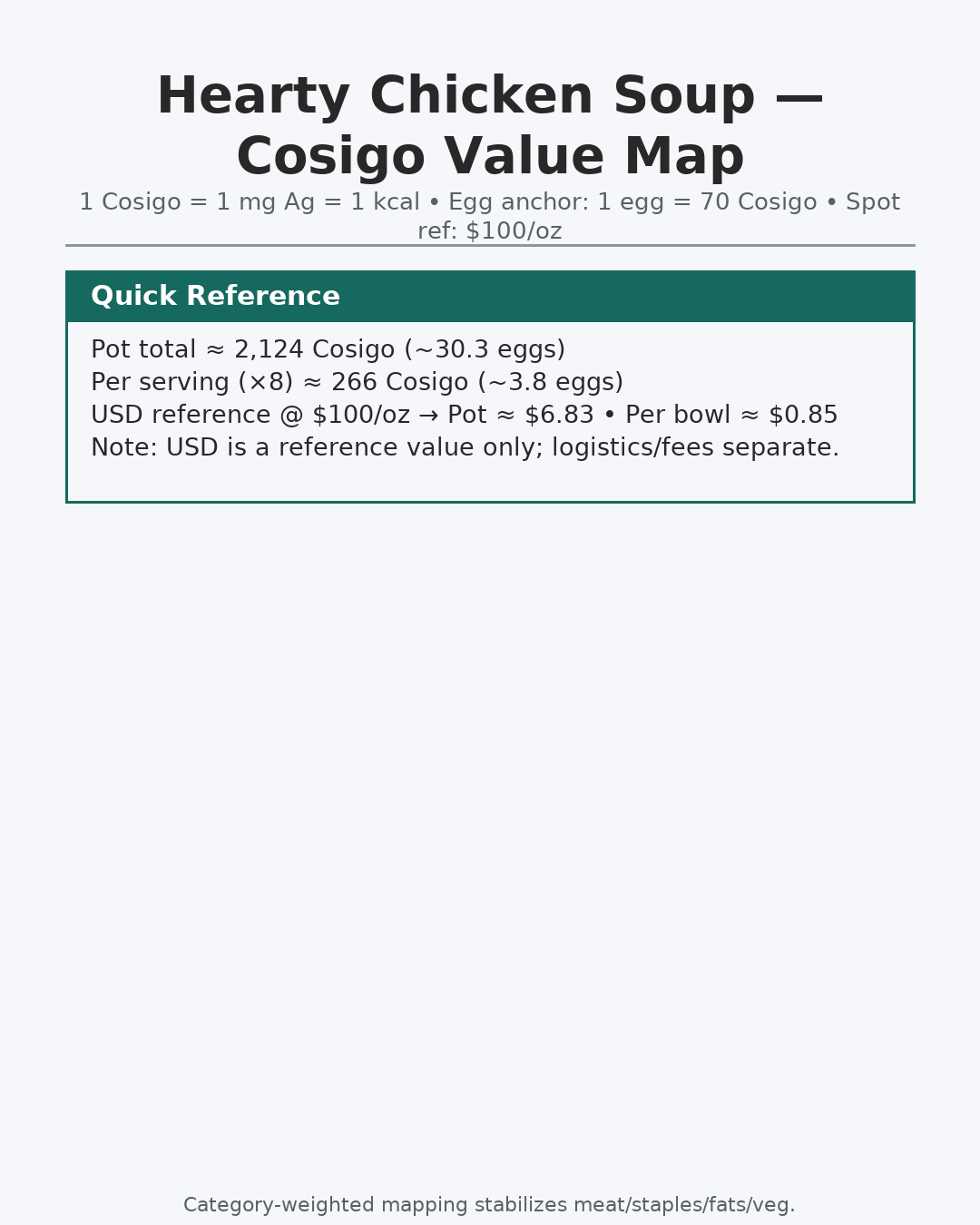Click the "Per serving (×8)" label
The height and width of the screenshot is (1225, 980).
tap(192, 383)
